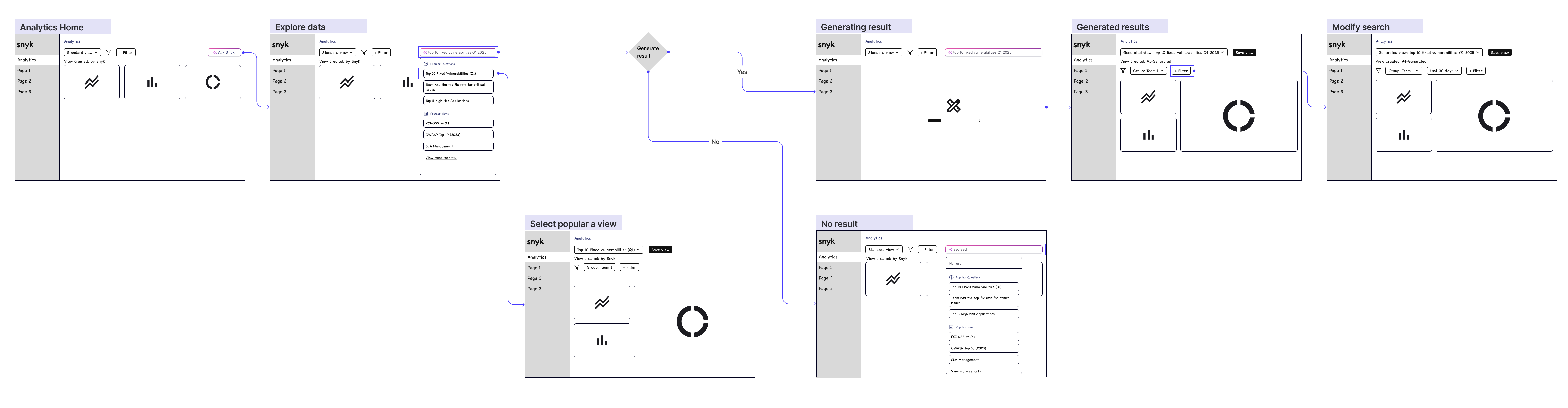Screen dimensions: 1568x408
Task: Choose PCI-DSS v4.0.1 view in Explore data
Action: tap(458, 123)
